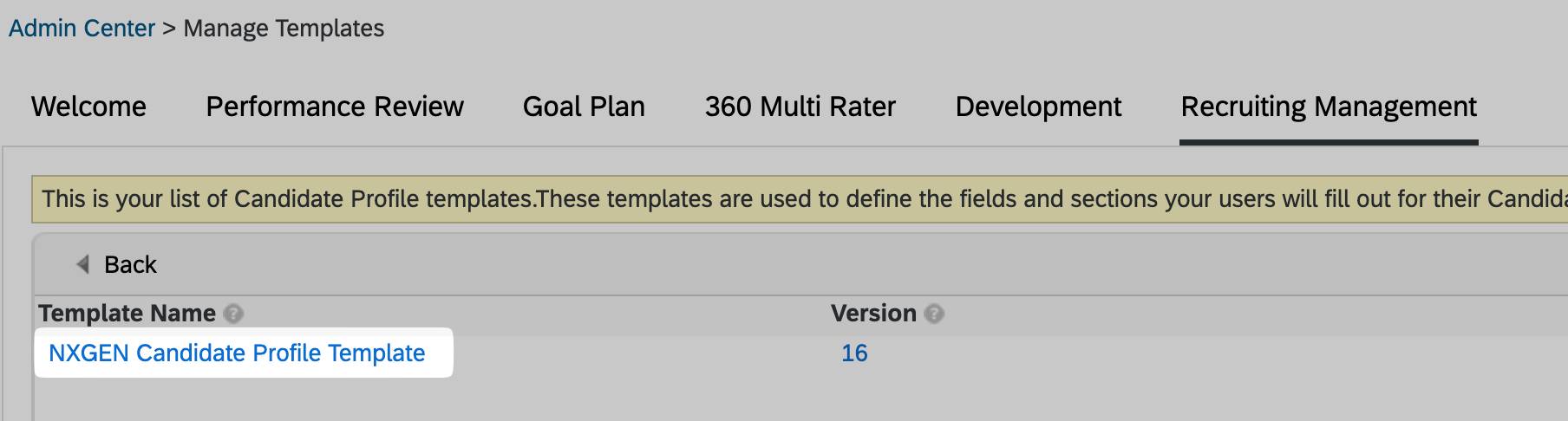The image size is (1568, 421).
Task: Click the Back arrow icon
Action: tap(83, 264)
